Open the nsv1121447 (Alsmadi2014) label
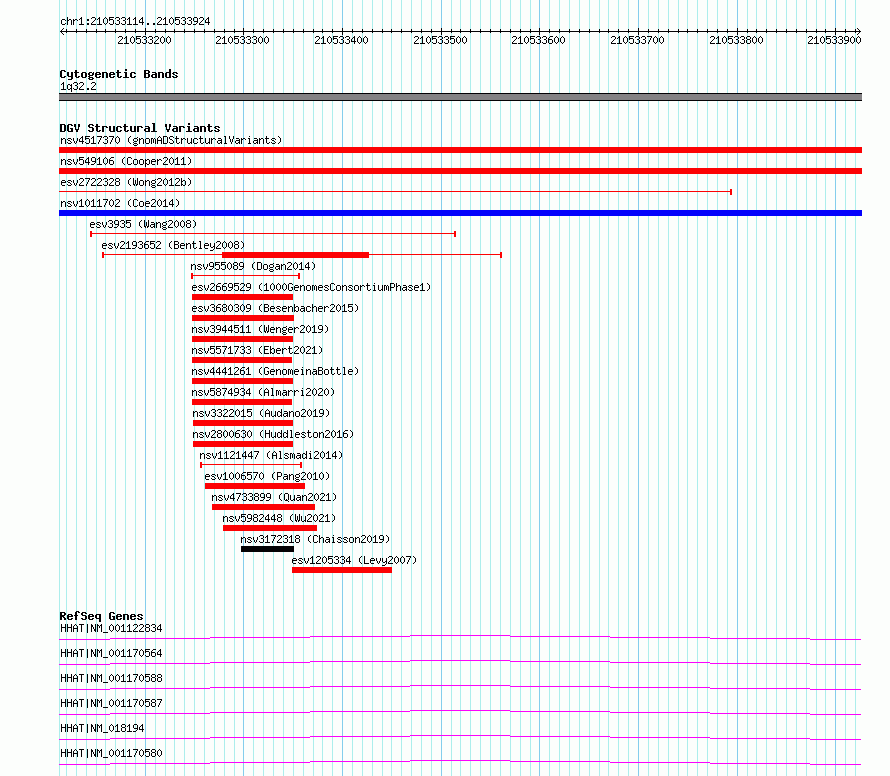This screenshot has height=776, width=890. [271, 455]
